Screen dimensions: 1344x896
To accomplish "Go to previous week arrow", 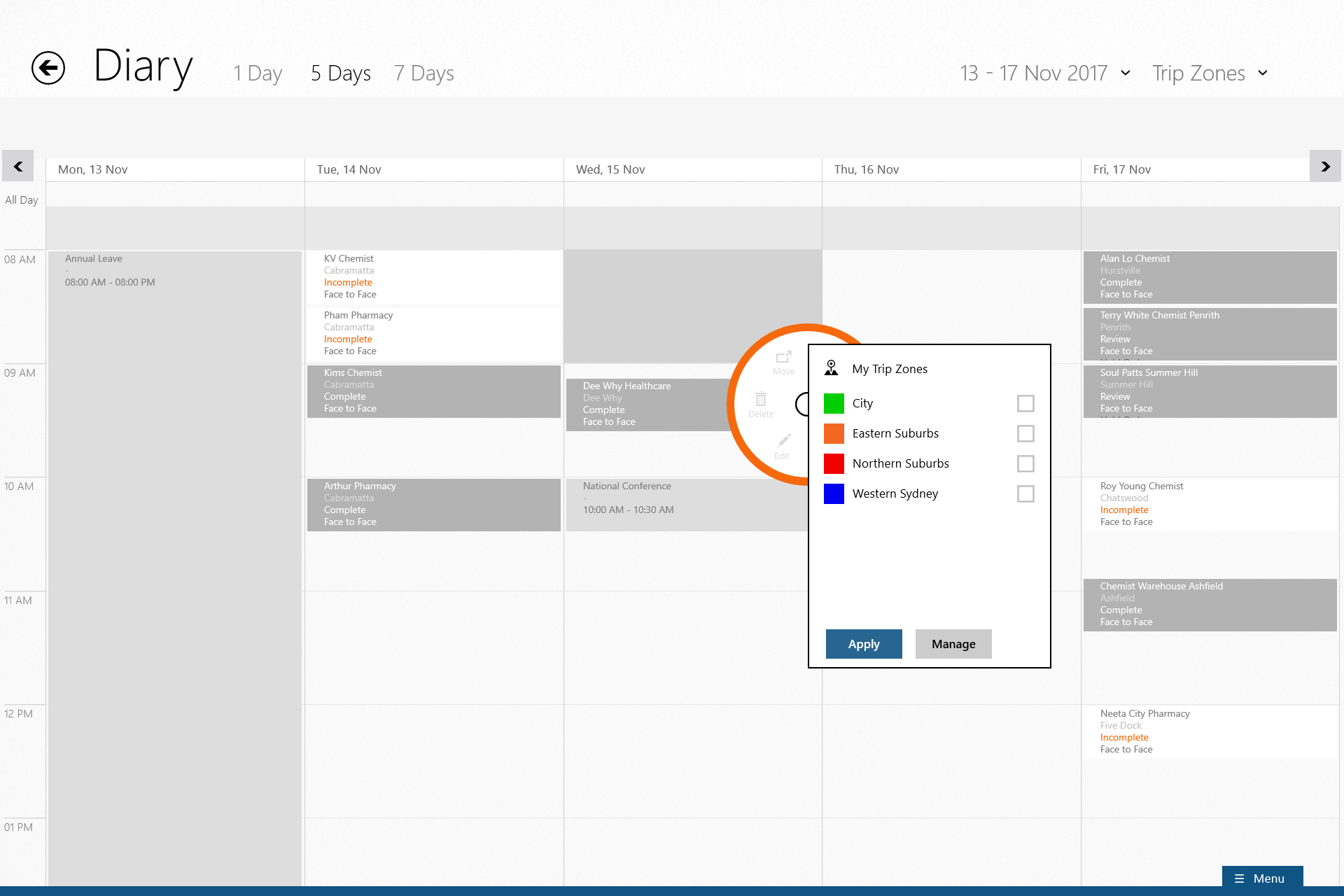I will pyautogui.click(x=18, y=167).
